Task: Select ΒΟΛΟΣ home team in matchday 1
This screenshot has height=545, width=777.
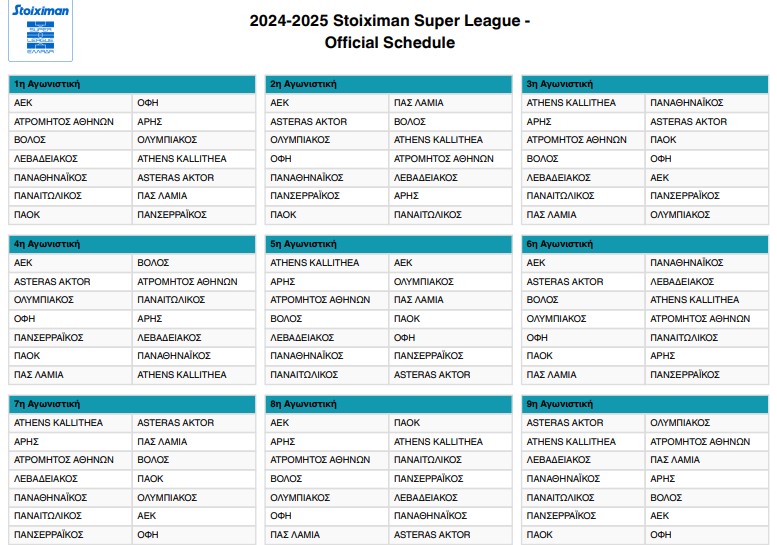Action: tap(29, 140)
